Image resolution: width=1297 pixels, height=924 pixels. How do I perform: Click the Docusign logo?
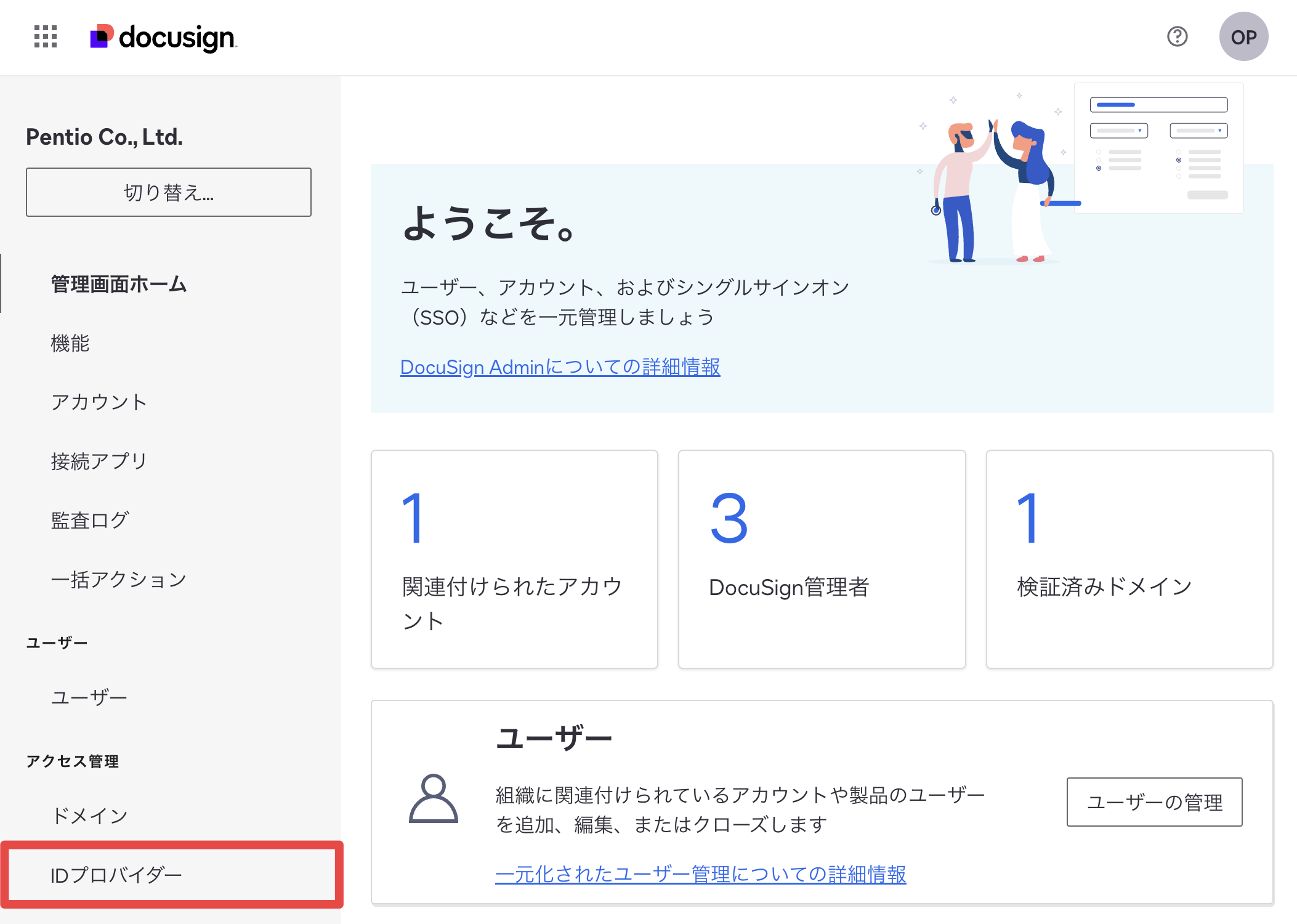163,37
